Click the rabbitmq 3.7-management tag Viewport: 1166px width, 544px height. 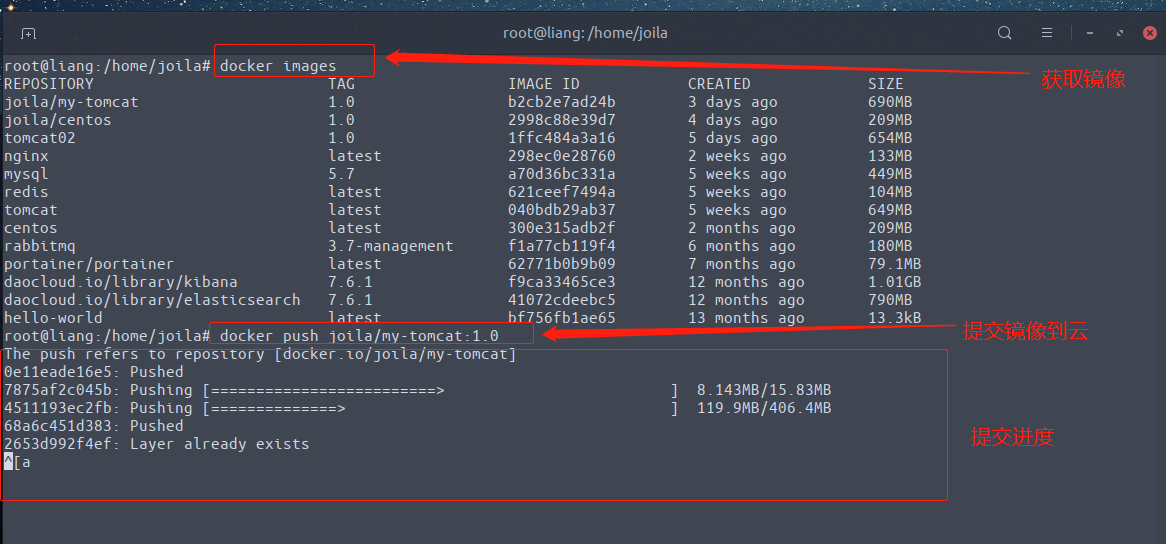pos(390,246)
